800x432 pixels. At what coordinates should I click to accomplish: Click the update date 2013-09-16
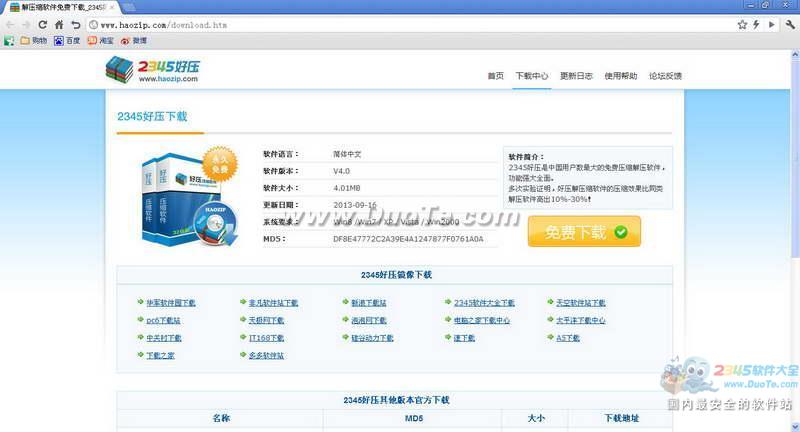(x=355, y=205)
